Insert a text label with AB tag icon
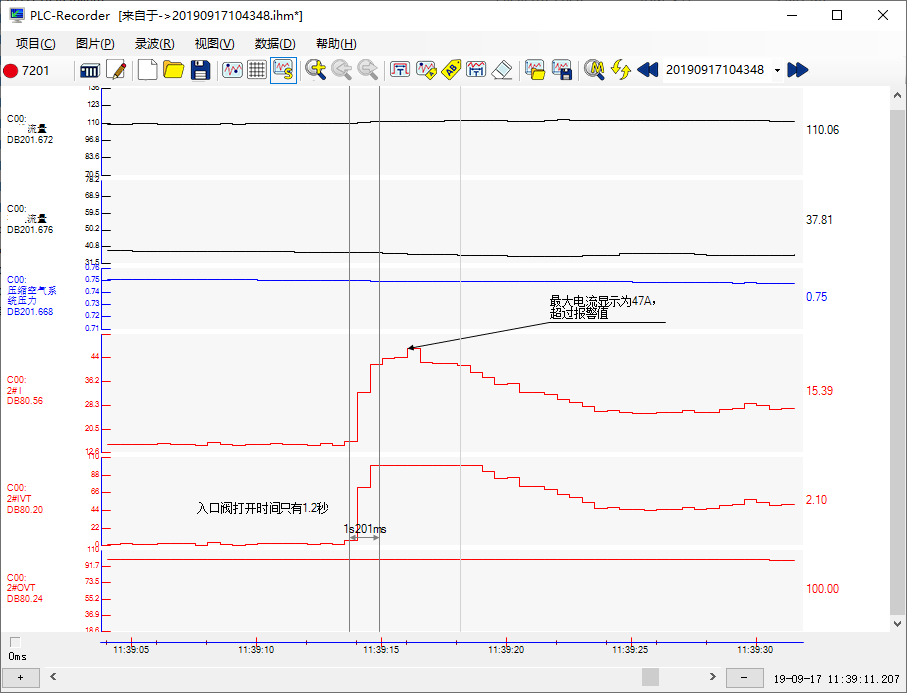The image size is (907, 693). point(451,70)
